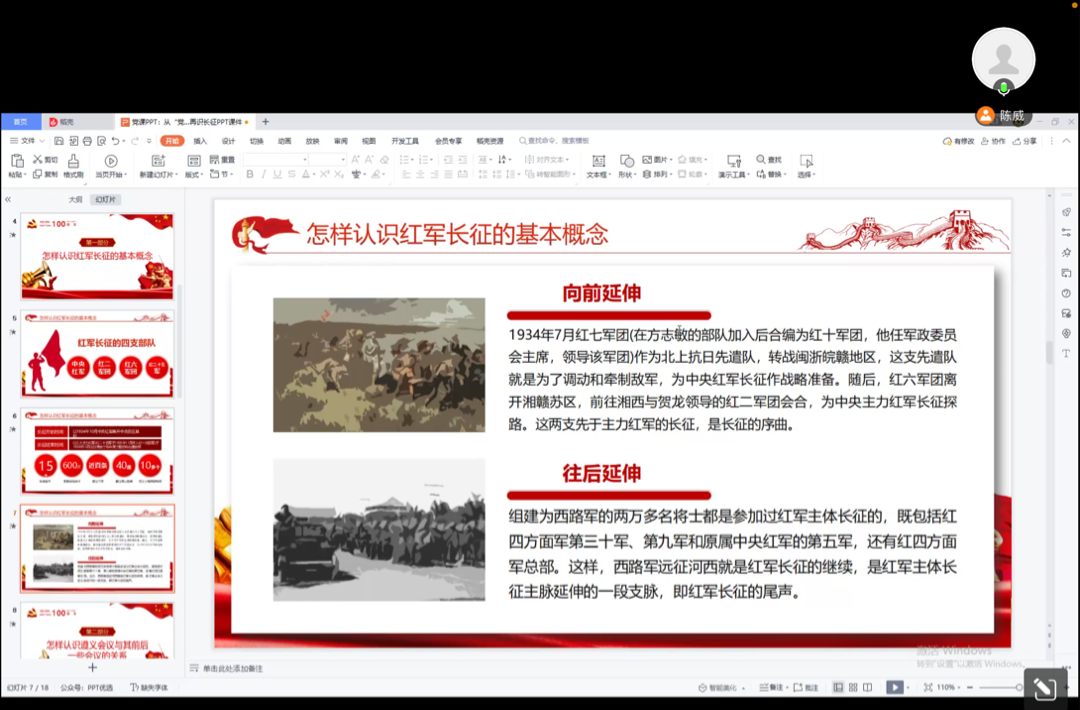Click the Format Painter (格式刷) icon
The height and width of the screenshot is (710, 1080).
tap(73, 161)
